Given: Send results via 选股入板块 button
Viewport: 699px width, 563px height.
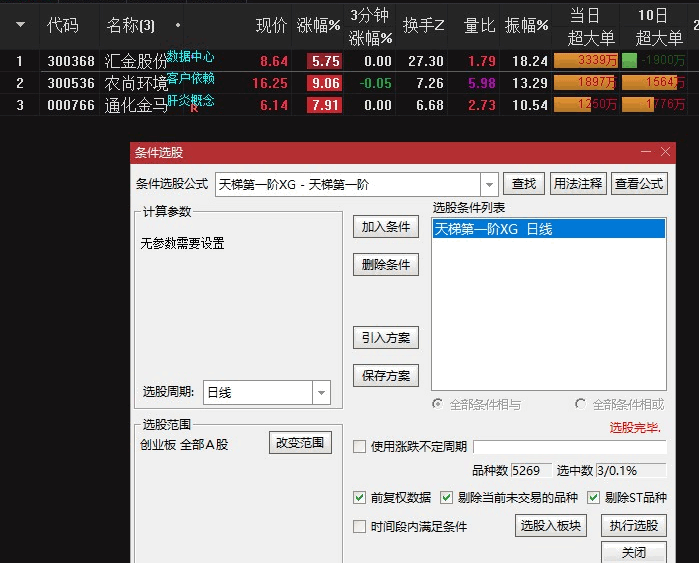Looking at the screenshot, I should (x=551, y=526).
